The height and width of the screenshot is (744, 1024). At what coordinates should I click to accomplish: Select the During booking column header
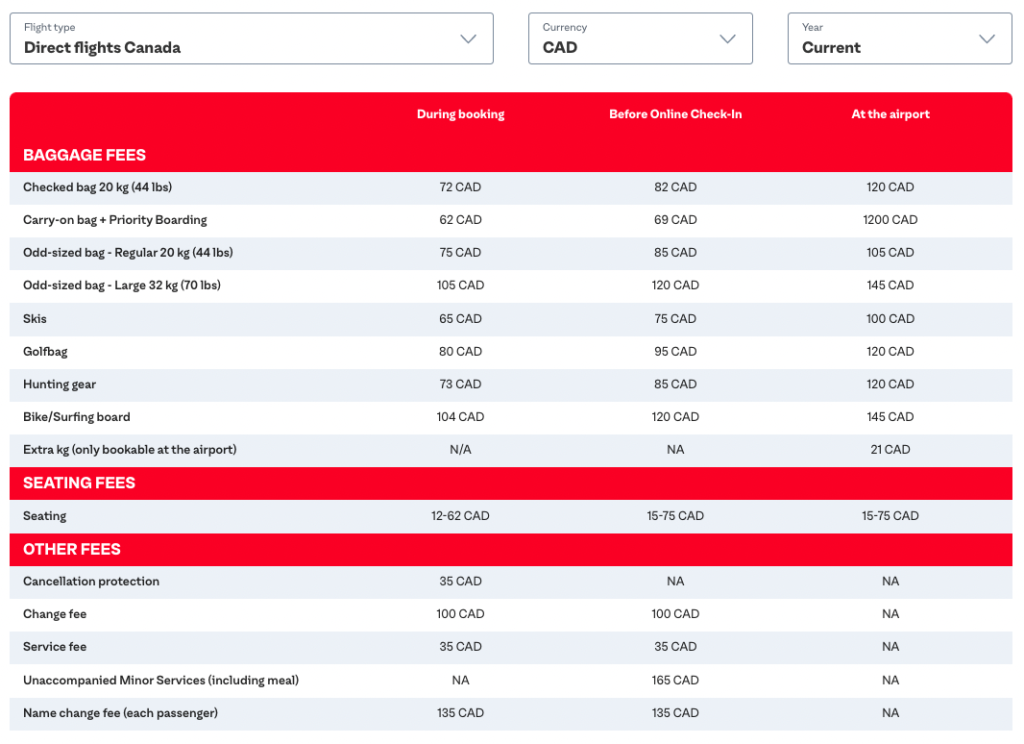point(460,114)
